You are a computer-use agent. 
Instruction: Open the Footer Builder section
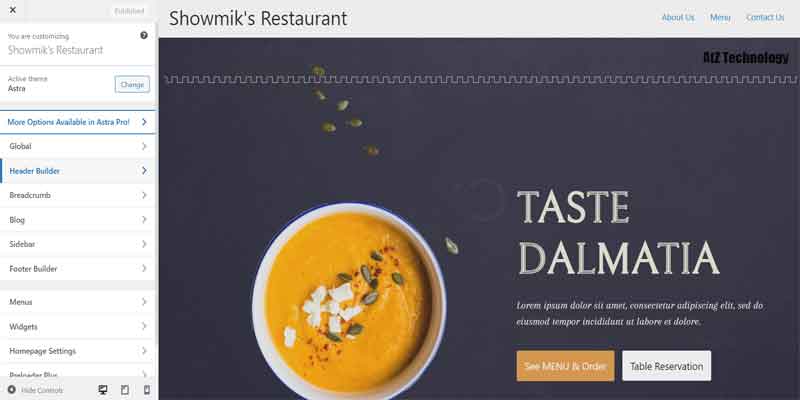(78, 269)
